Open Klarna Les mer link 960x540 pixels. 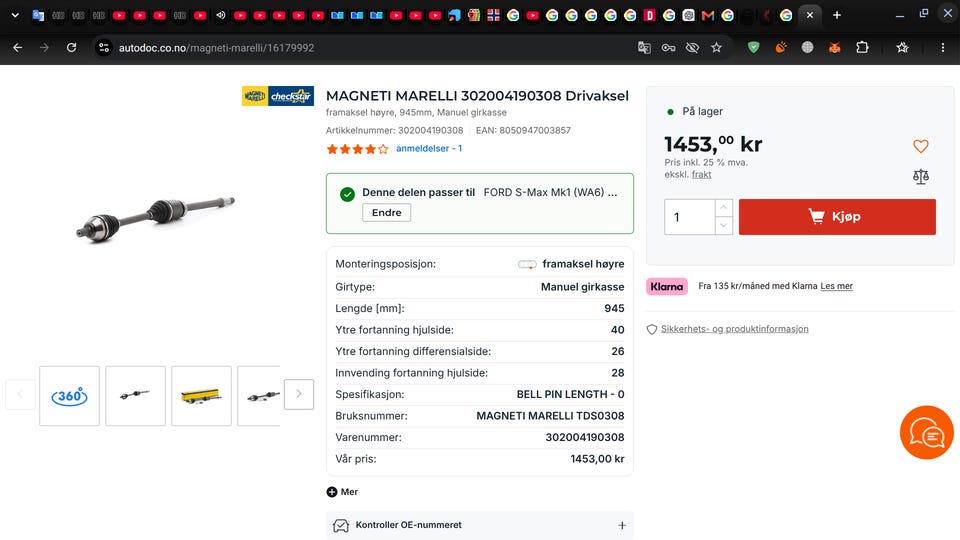point(836,286)
